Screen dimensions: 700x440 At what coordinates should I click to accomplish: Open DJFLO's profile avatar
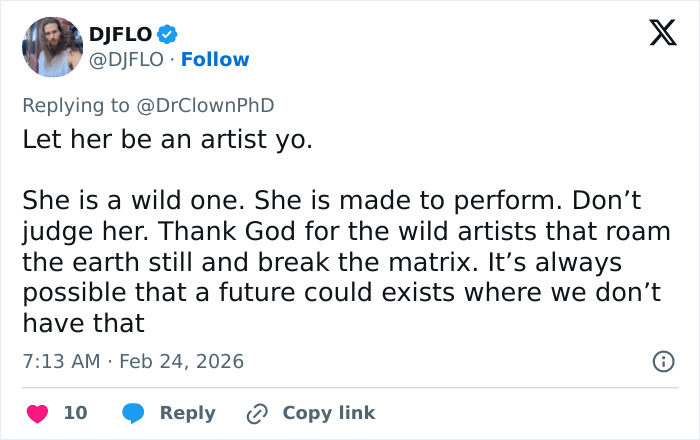tap(51, 46)
